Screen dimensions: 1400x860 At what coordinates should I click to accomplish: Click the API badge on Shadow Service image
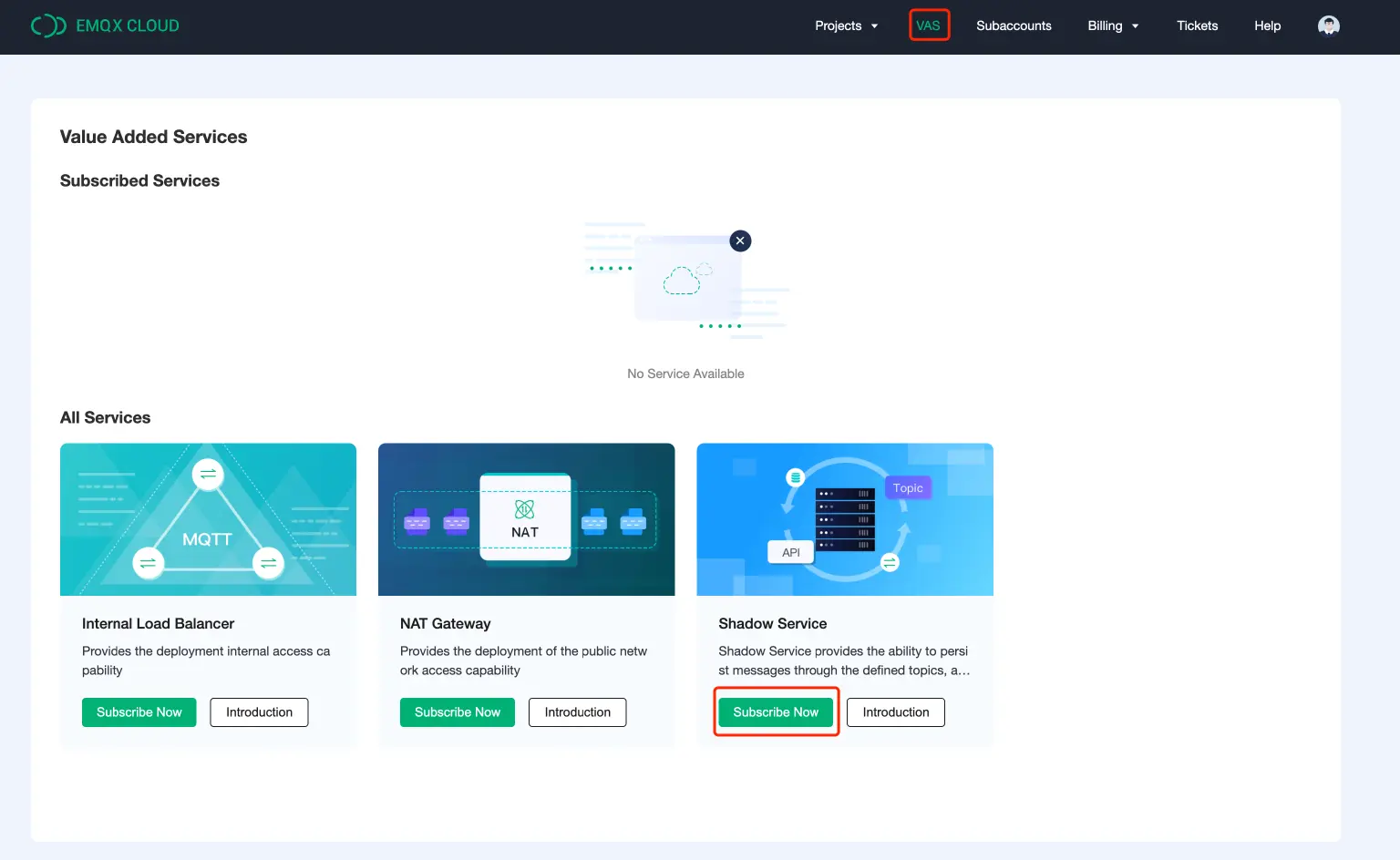[x=790, y=551]
